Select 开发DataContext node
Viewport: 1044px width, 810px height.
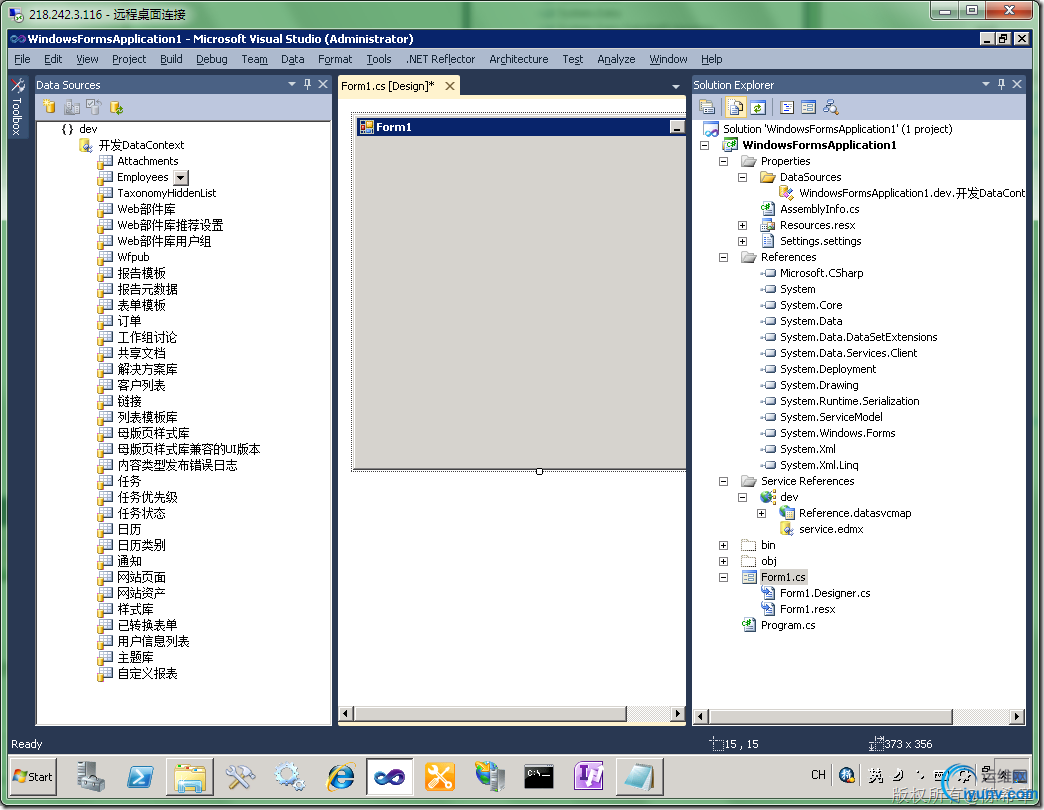coord(141,145)
